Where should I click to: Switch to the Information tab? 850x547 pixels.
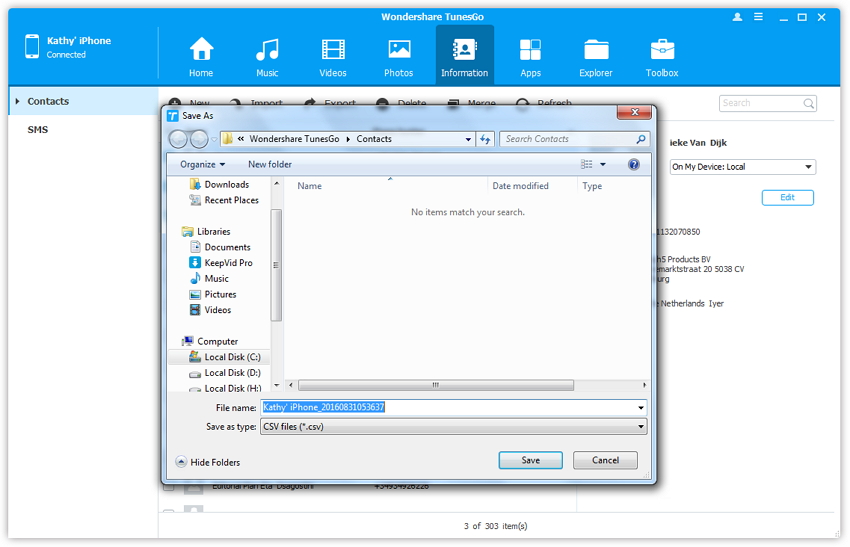coord(464,55)
